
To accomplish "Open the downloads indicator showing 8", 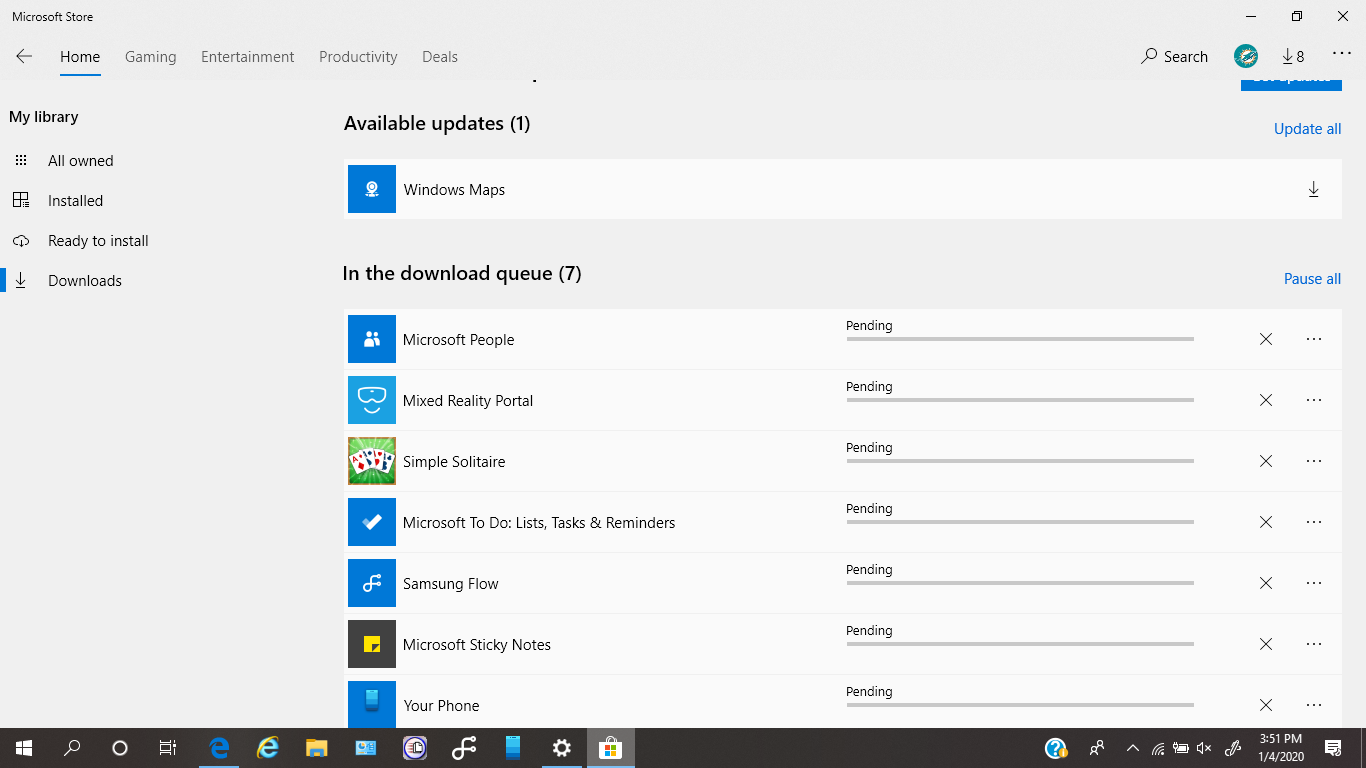I will [1292, 56].
